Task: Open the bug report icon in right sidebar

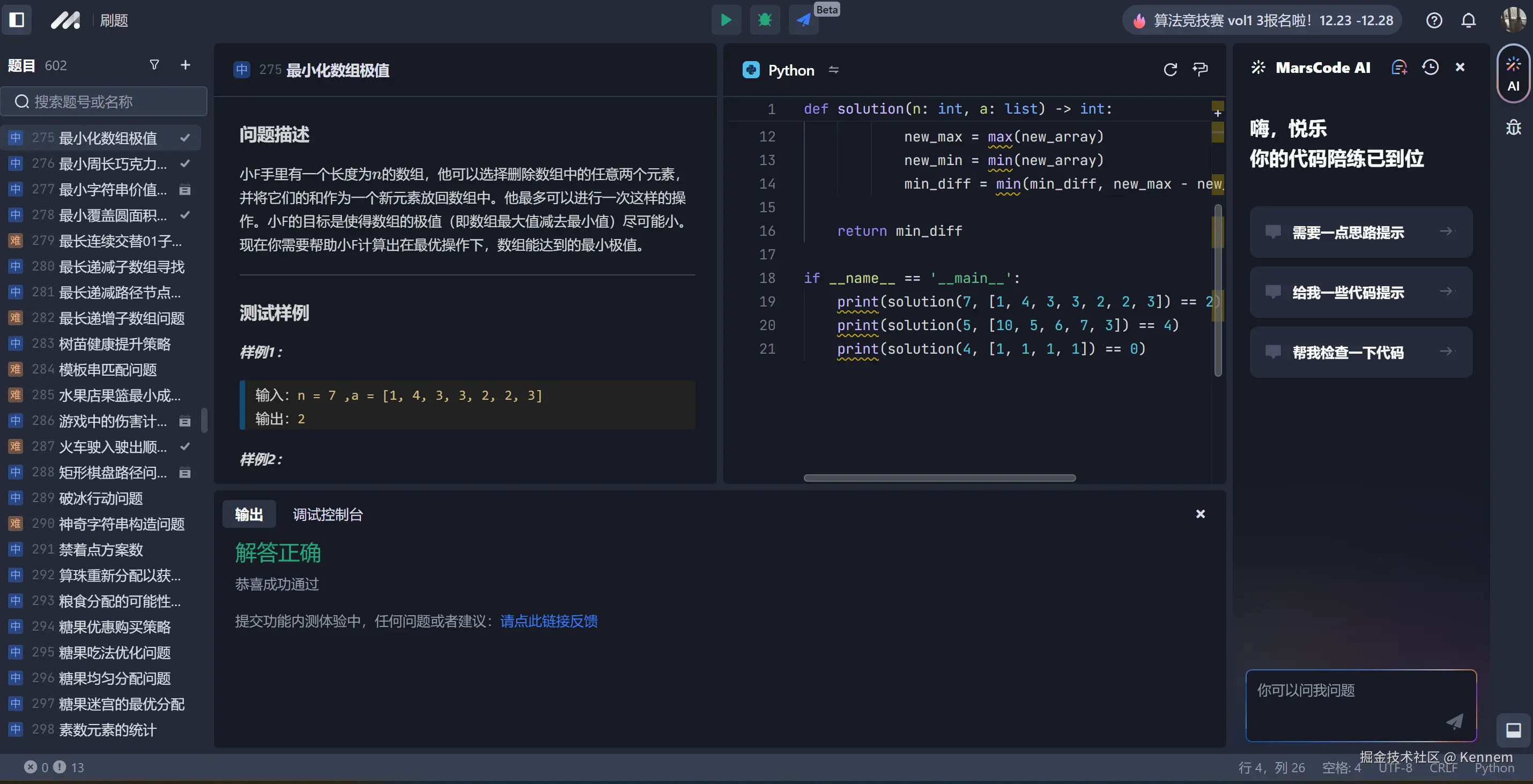Action: (x=1513, y=126)
